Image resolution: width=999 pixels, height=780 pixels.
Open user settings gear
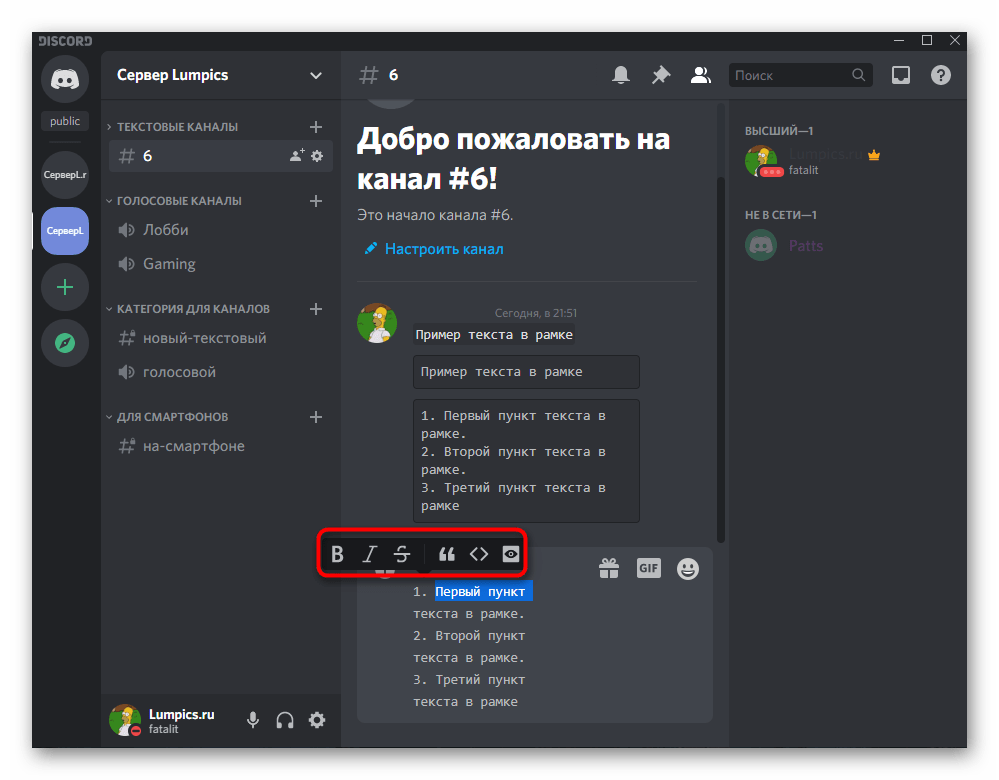[317, 720]
